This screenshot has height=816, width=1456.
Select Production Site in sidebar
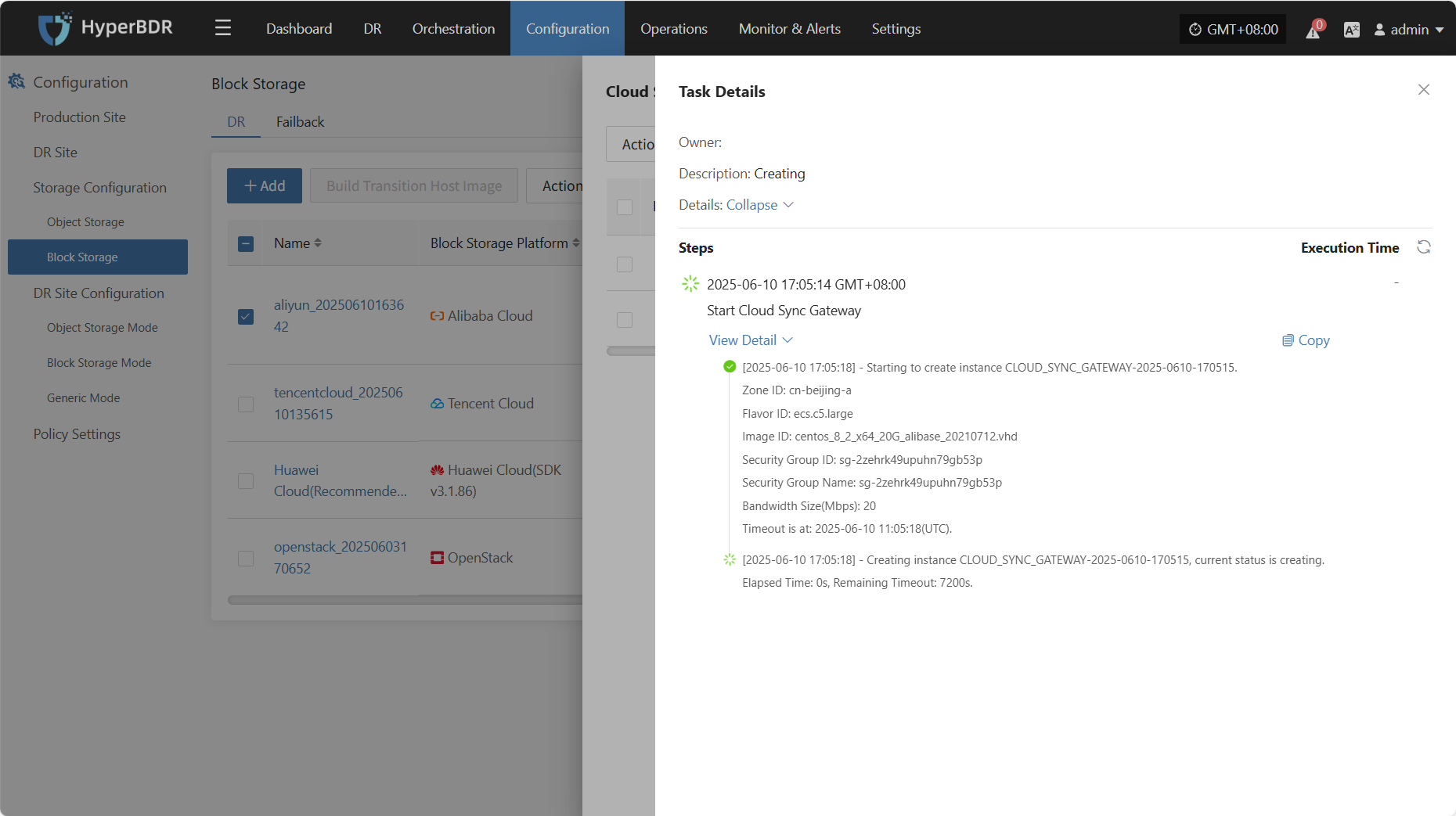[80, 117]
